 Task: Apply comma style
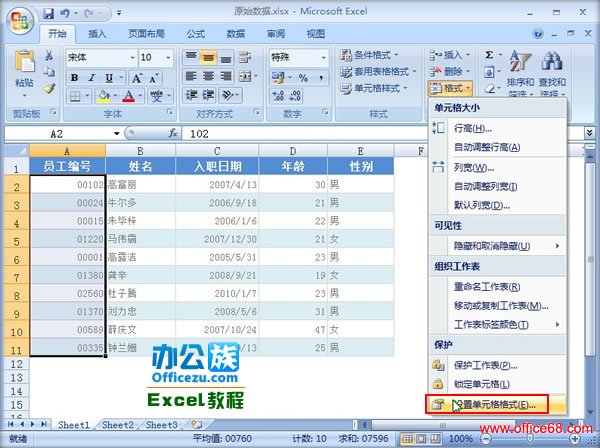(x=321, y=78)
